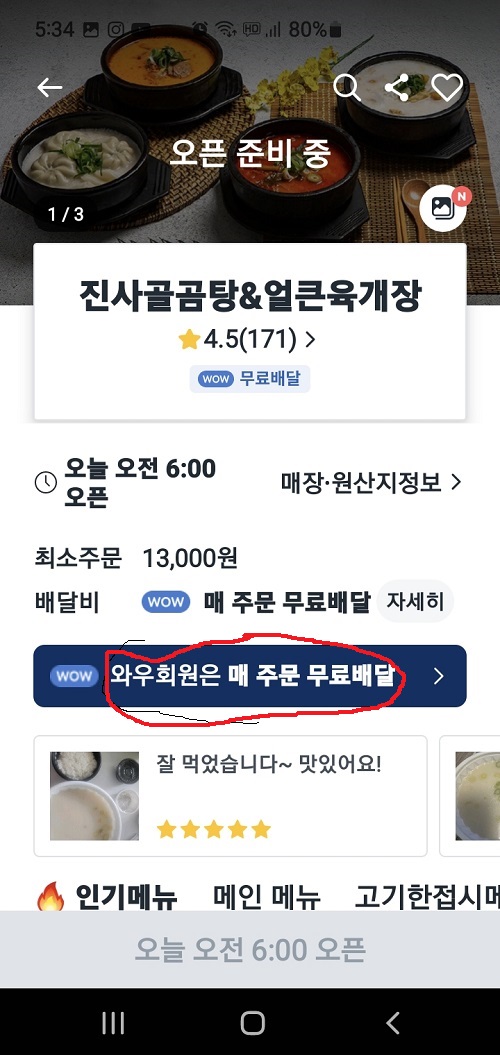The width and height of the screenshot is (500, 1055).
Task: Tap the 오늘 오전 6:00 오픈 bottom button
Action: coord(250,949)
